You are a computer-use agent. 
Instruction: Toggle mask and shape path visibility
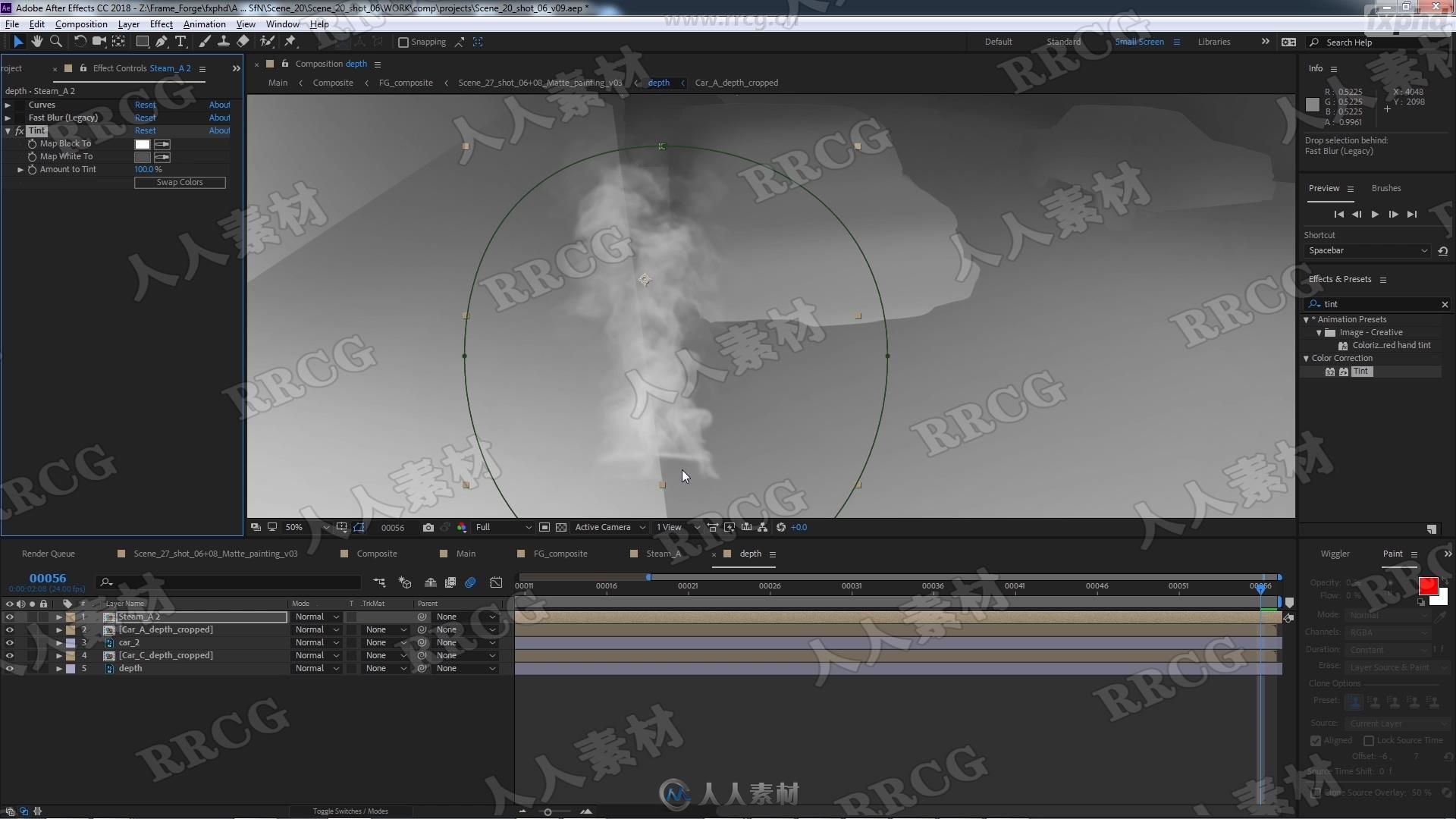(x=359, y=527)
